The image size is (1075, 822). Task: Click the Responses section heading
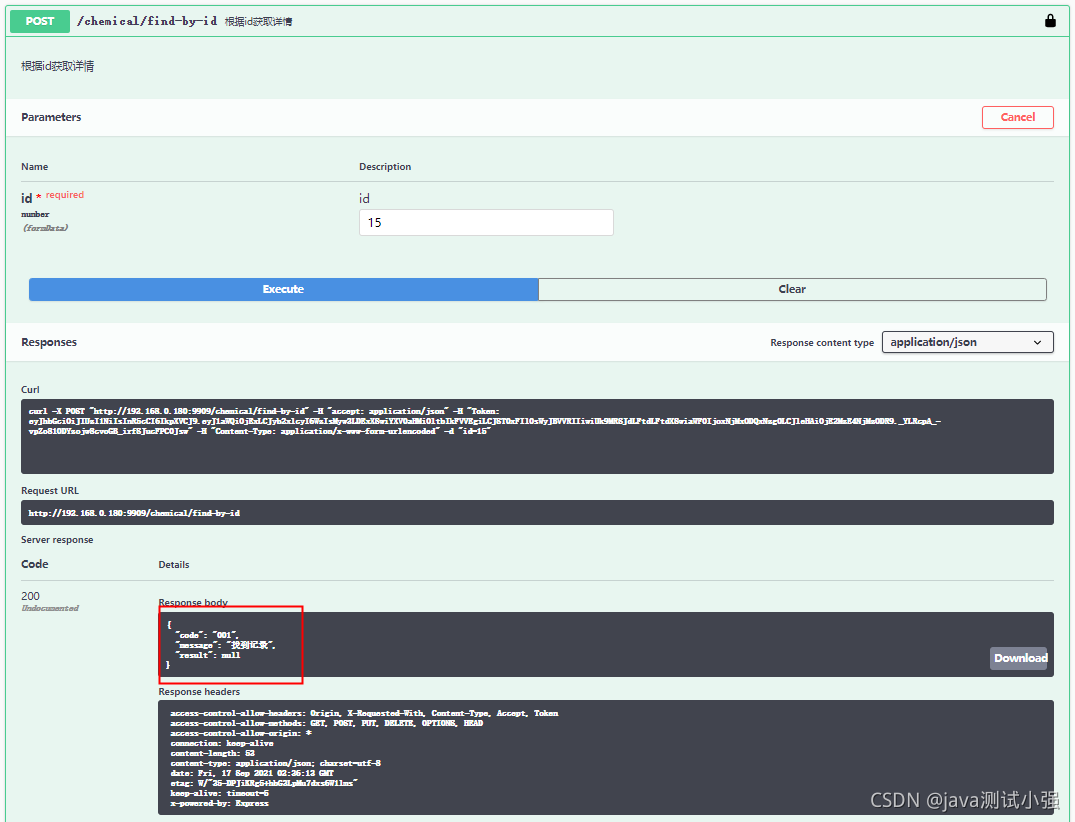point(49,342)
